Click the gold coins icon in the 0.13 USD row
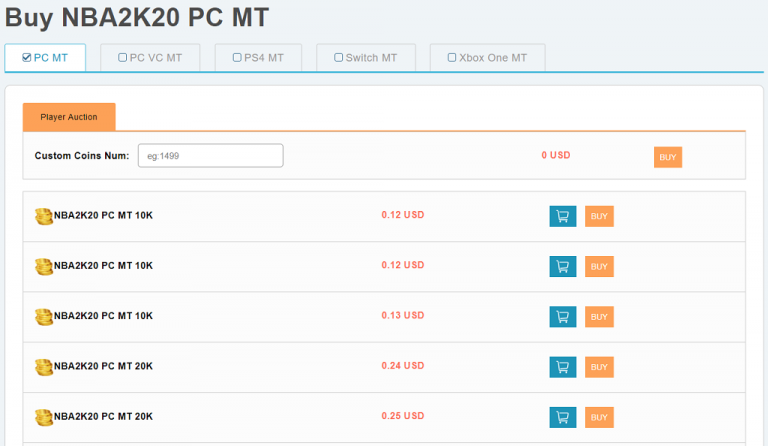The width and height of the screenshot is (768, 446). tap(44, 317)
